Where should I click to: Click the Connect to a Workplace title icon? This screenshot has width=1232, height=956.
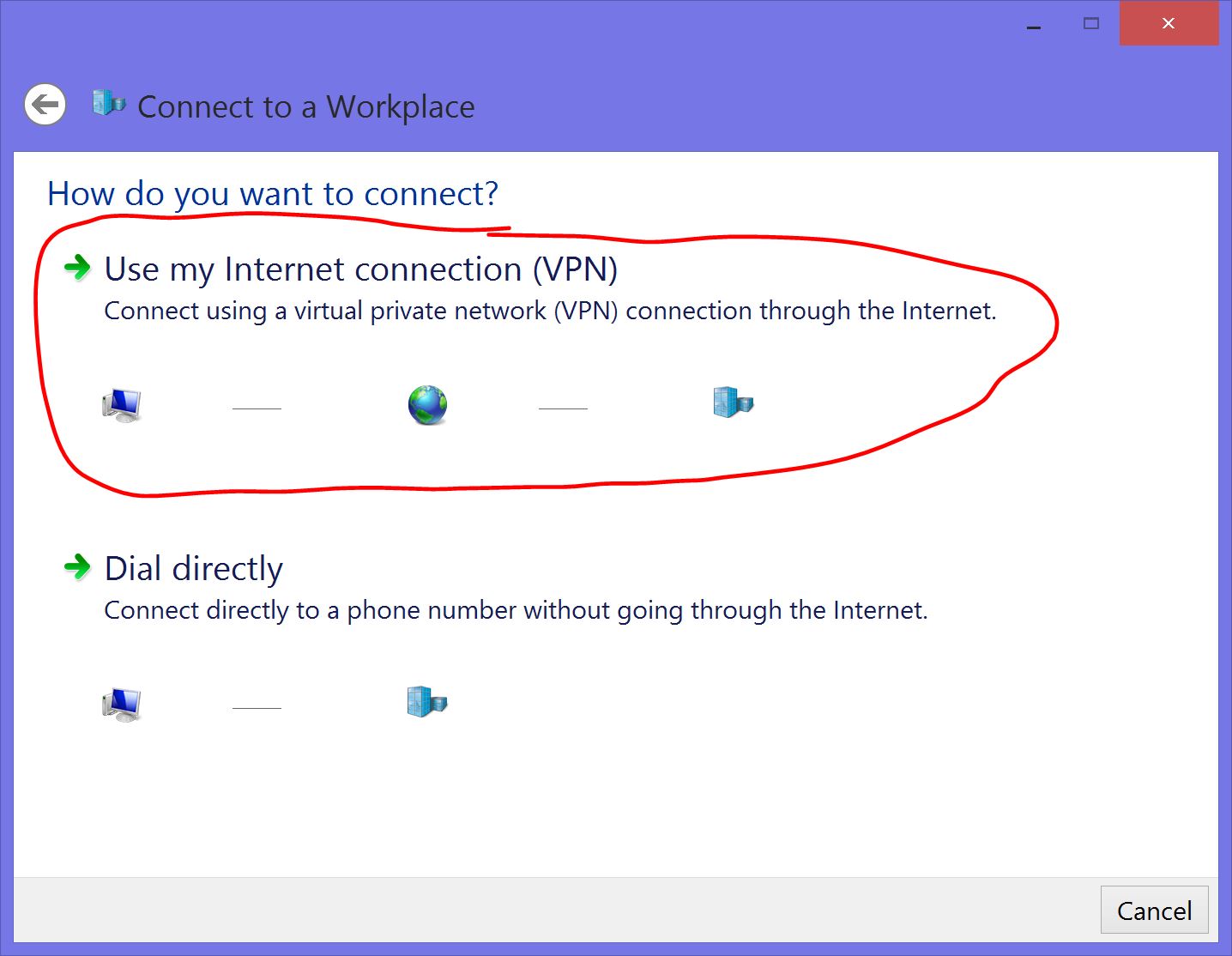109,103
